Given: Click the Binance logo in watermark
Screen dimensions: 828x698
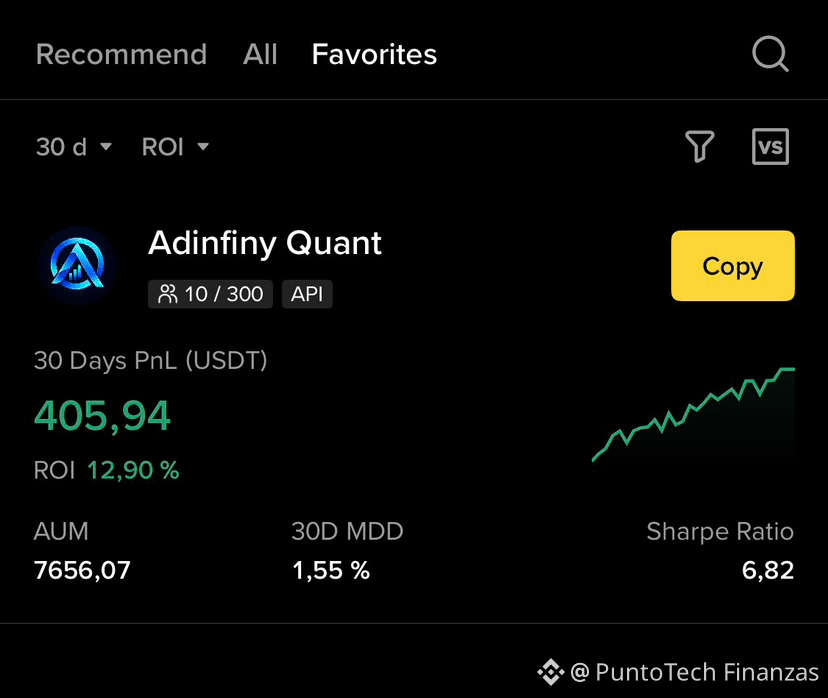Looking at the screenshot, I should (551, 672).
